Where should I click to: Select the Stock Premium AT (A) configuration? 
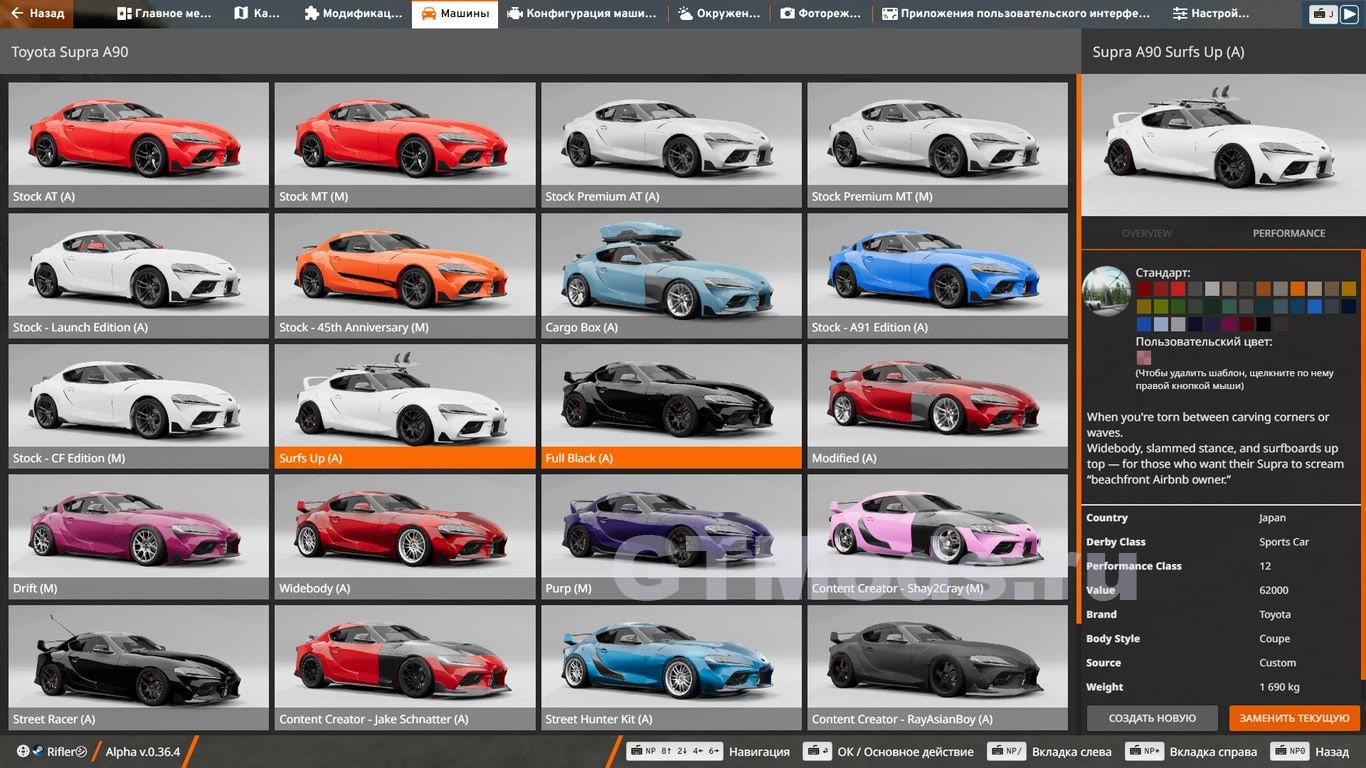click(x=671, y=144)
